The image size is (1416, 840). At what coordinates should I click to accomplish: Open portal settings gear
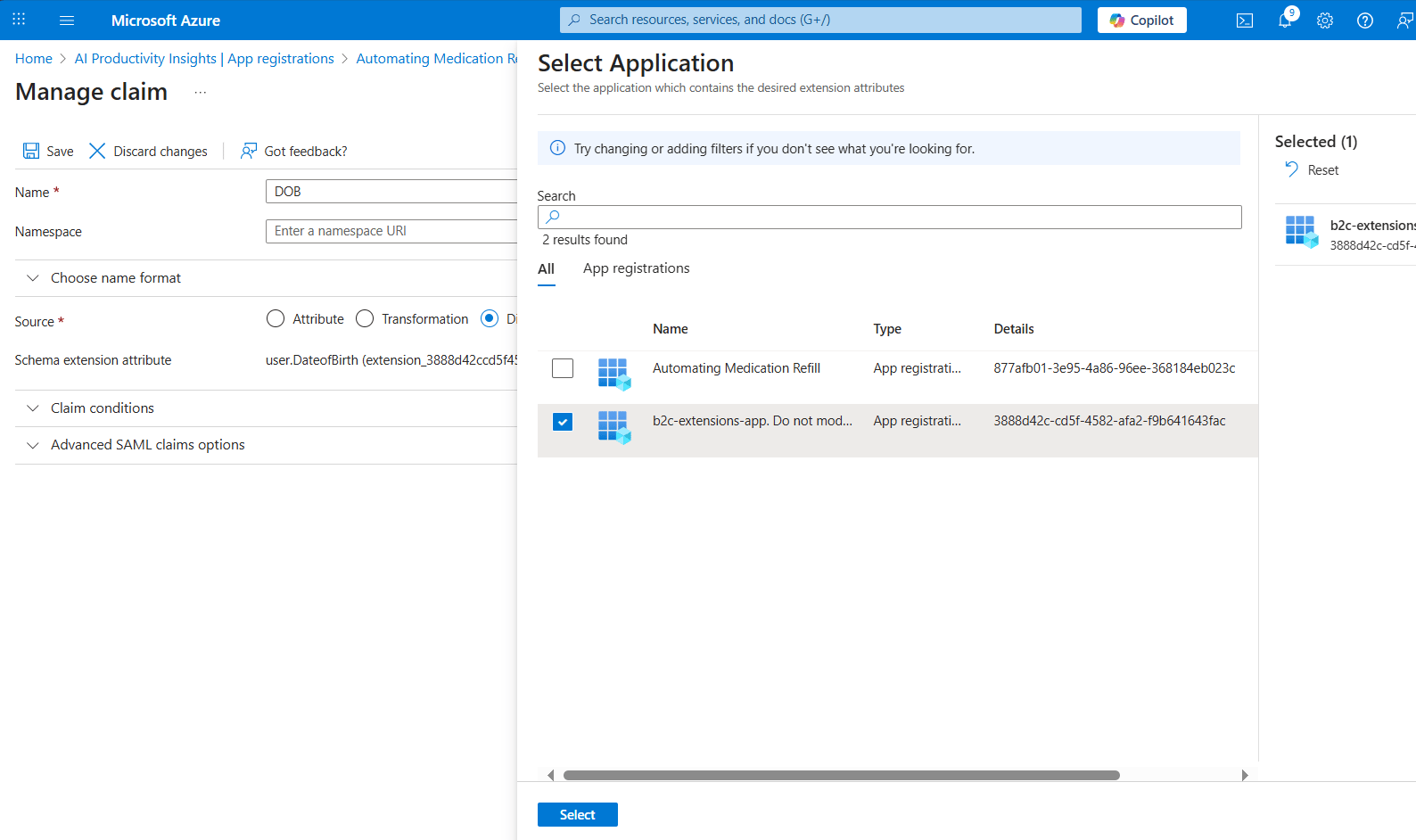coord(1325,21)
